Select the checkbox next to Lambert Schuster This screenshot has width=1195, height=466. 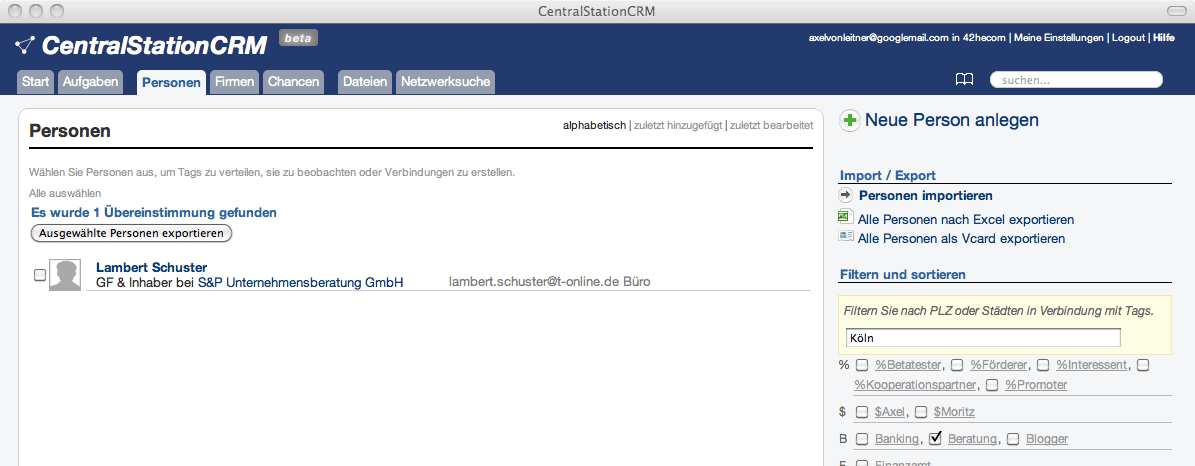pyautogui.click(x=40, y=275)
